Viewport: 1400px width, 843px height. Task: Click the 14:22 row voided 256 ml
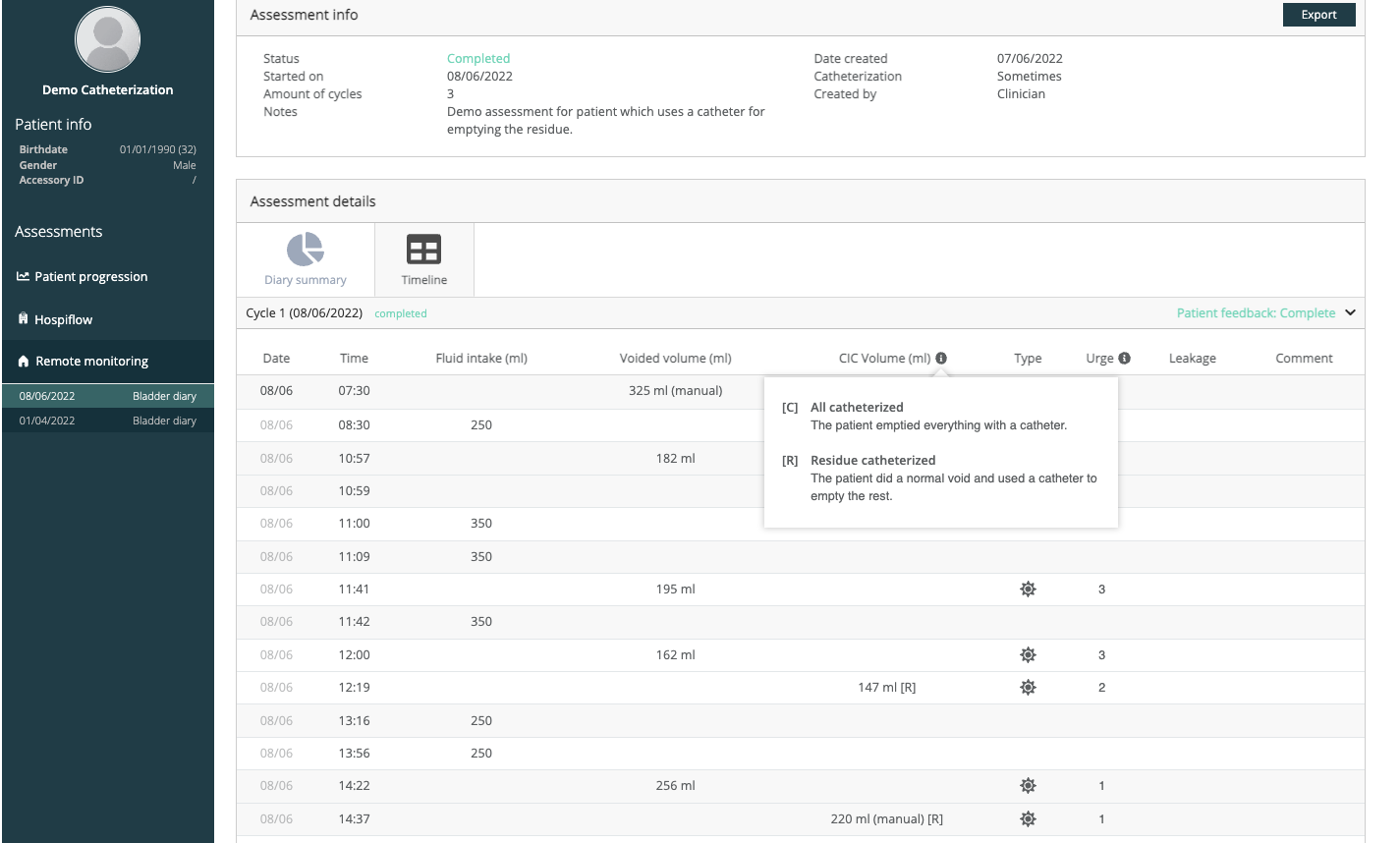[x=801, y=786]
